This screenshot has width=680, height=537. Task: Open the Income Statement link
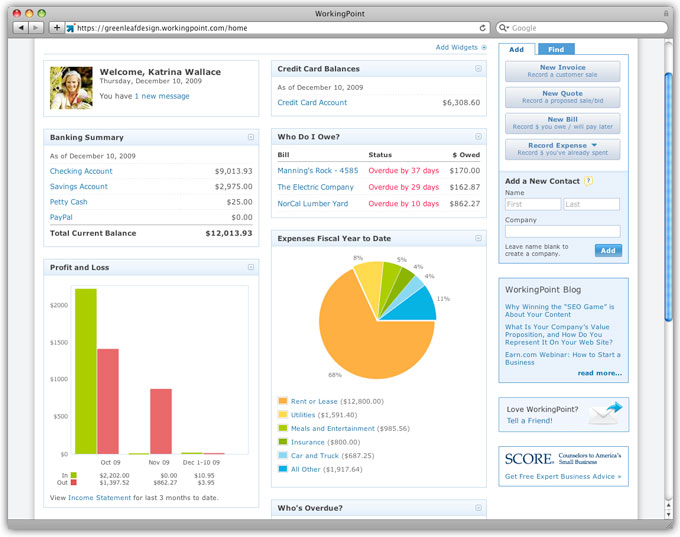tap(99, 498)
